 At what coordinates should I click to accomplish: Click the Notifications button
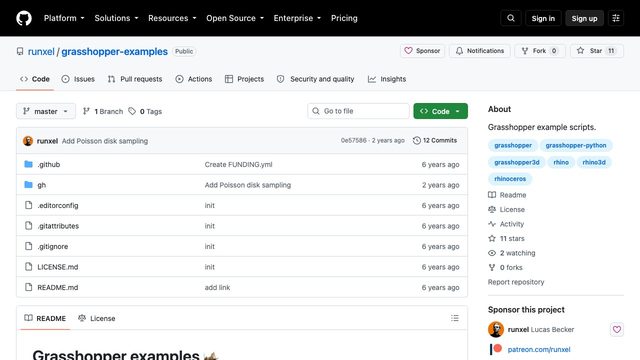tap(480, 51)
